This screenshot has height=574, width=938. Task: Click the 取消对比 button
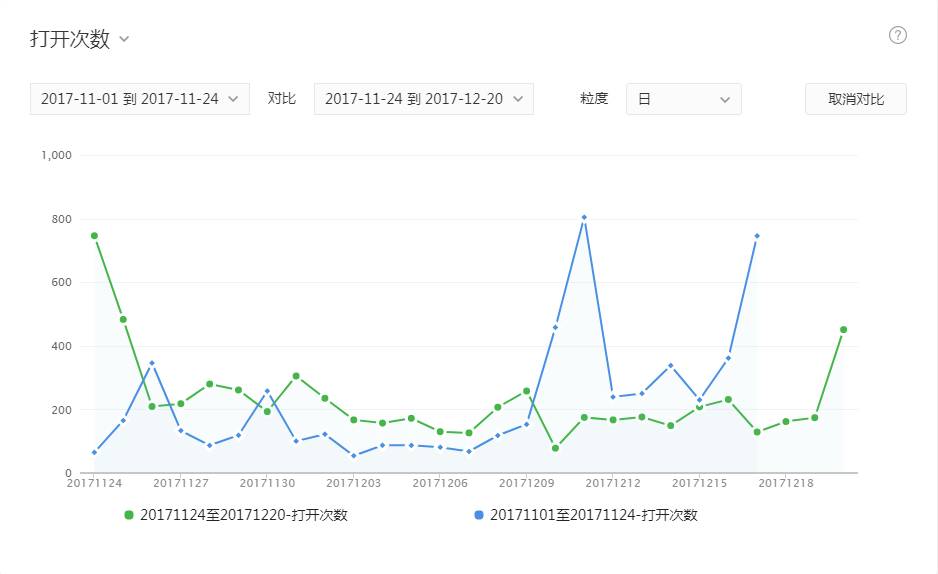[855, 99]
